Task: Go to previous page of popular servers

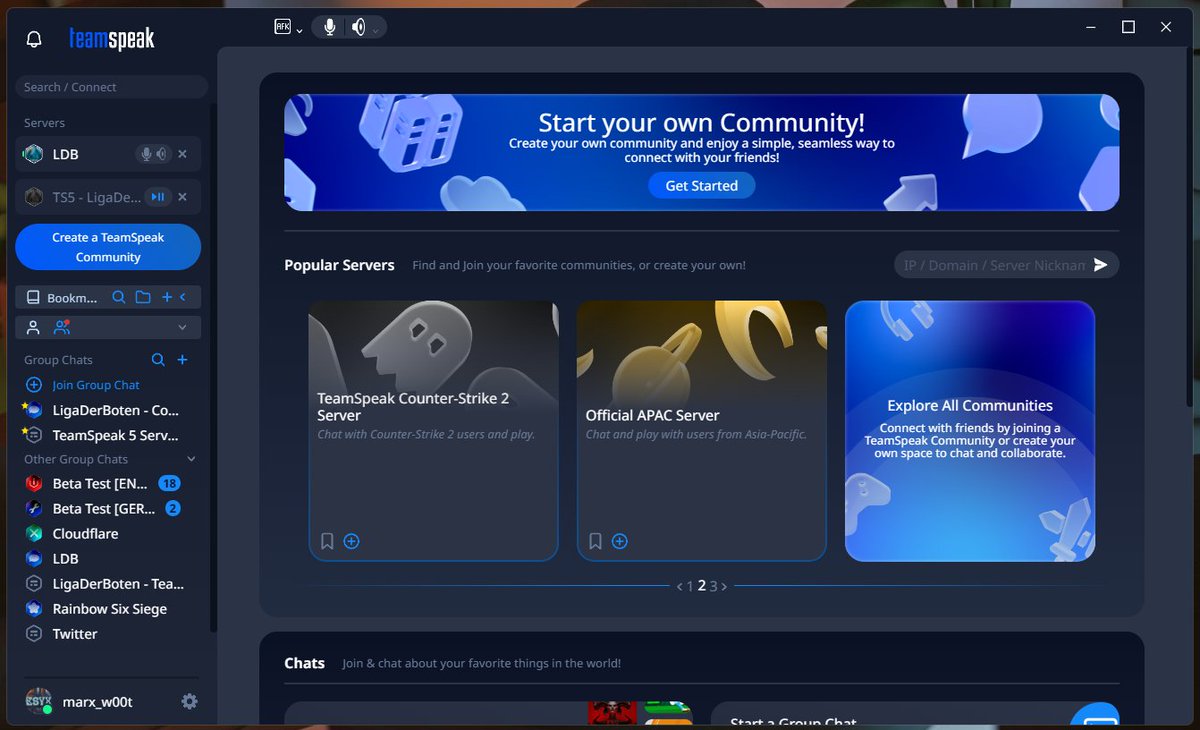Action: [679, 586]
